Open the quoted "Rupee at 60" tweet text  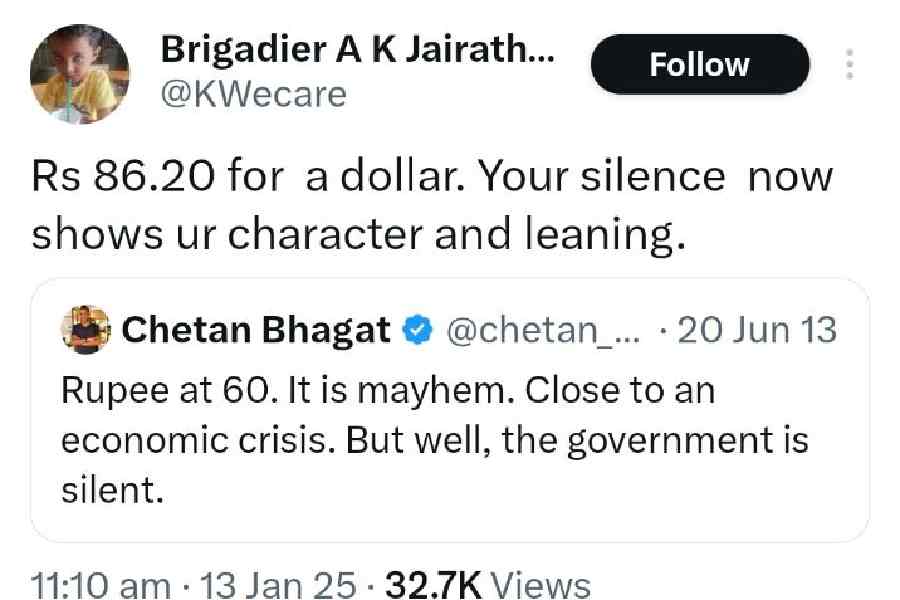click(x=388, y=392)
